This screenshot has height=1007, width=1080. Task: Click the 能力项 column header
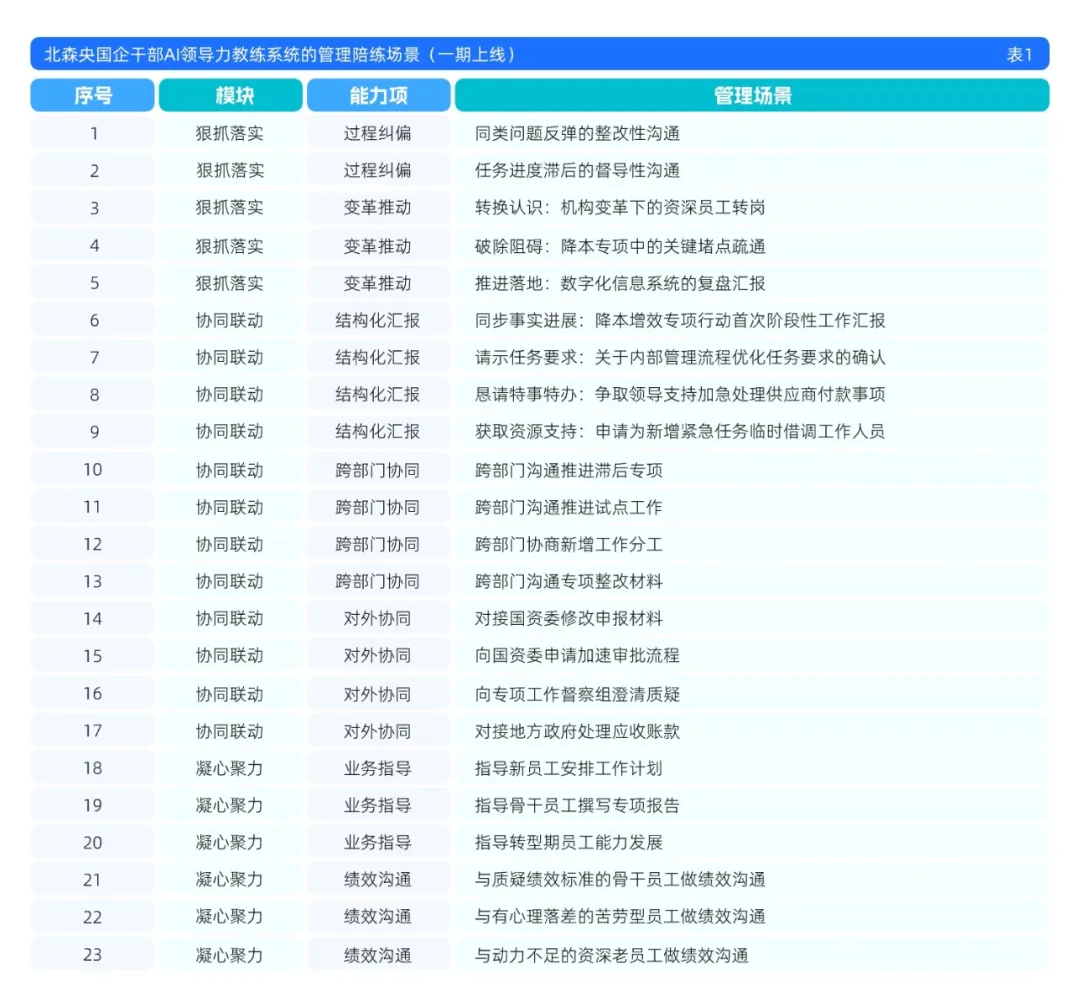(x=379, y=95)
